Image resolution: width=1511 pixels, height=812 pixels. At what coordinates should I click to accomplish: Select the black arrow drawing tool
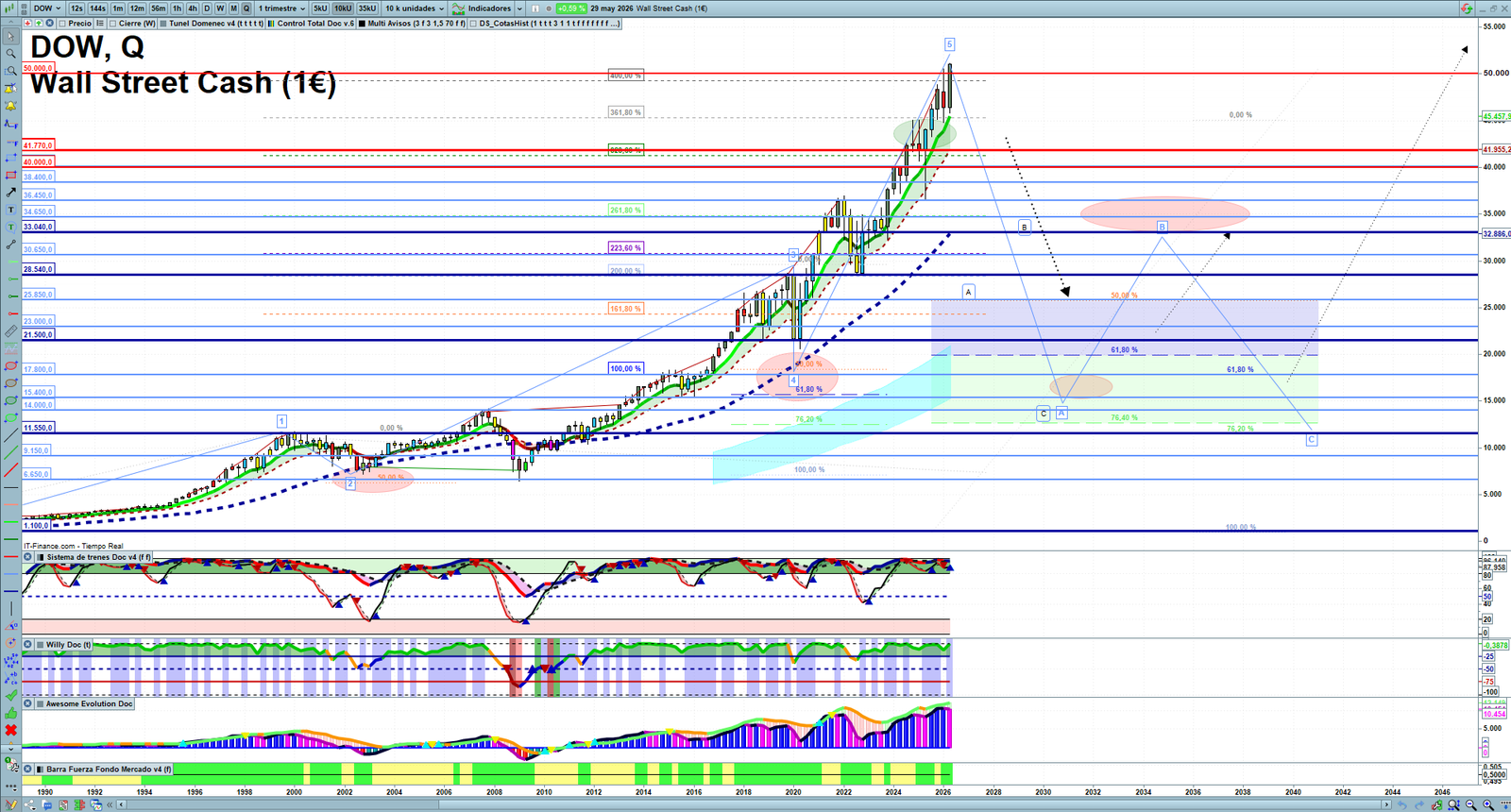[x=10, y=193]
